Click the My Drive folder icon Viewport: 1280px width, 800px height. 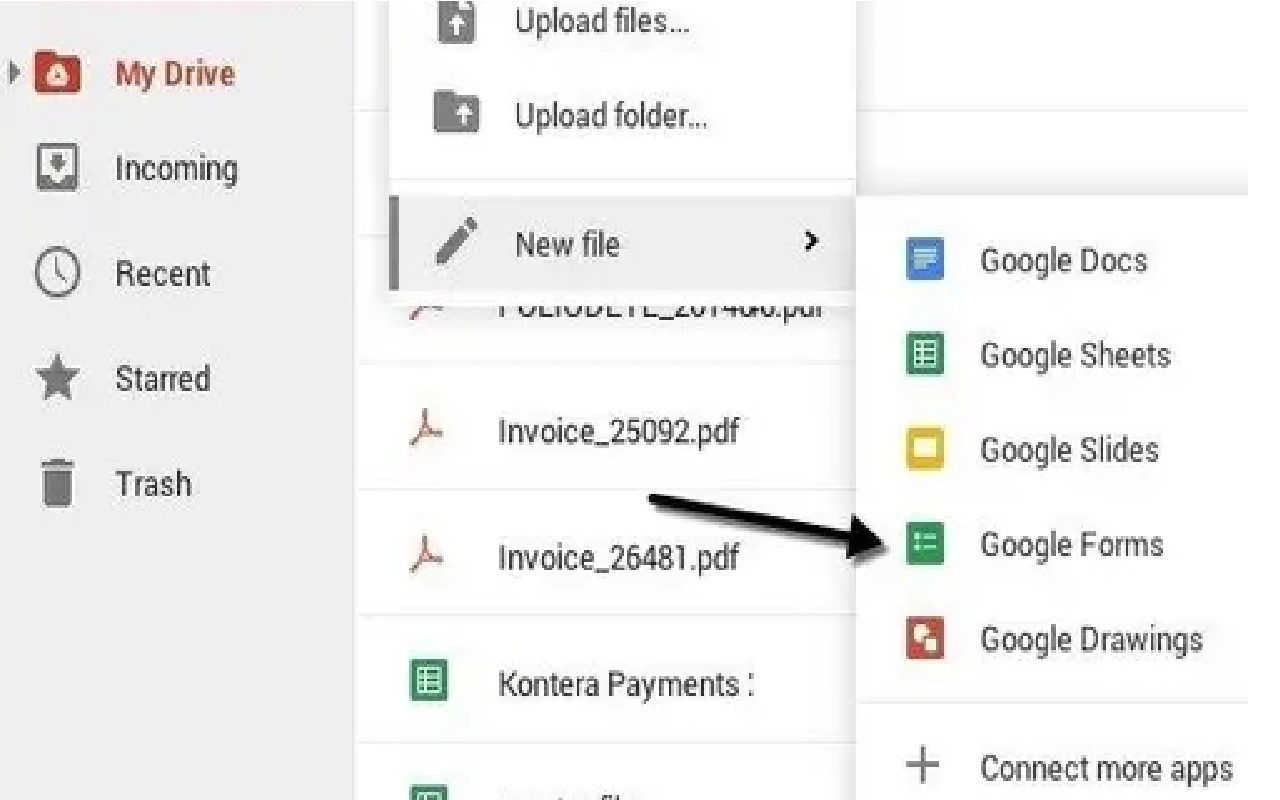[x=57, y=74]
